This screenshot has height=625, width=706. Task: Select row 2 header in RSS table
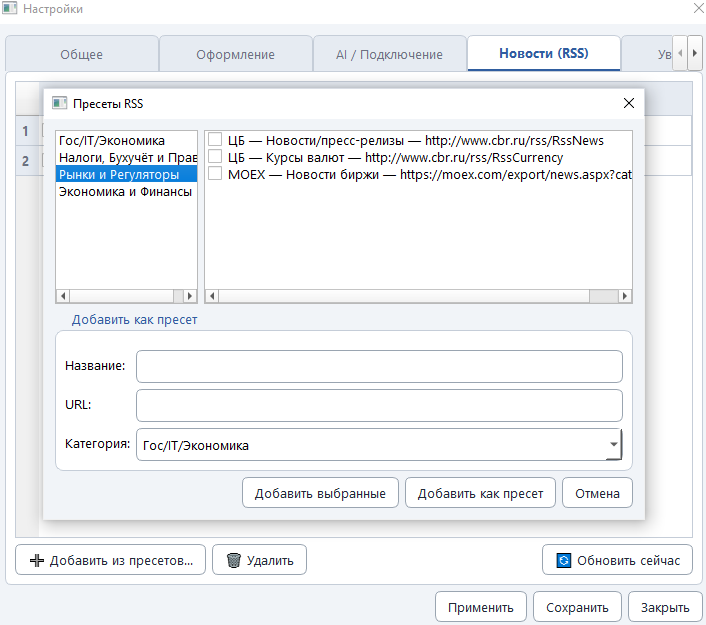[25, 161]
